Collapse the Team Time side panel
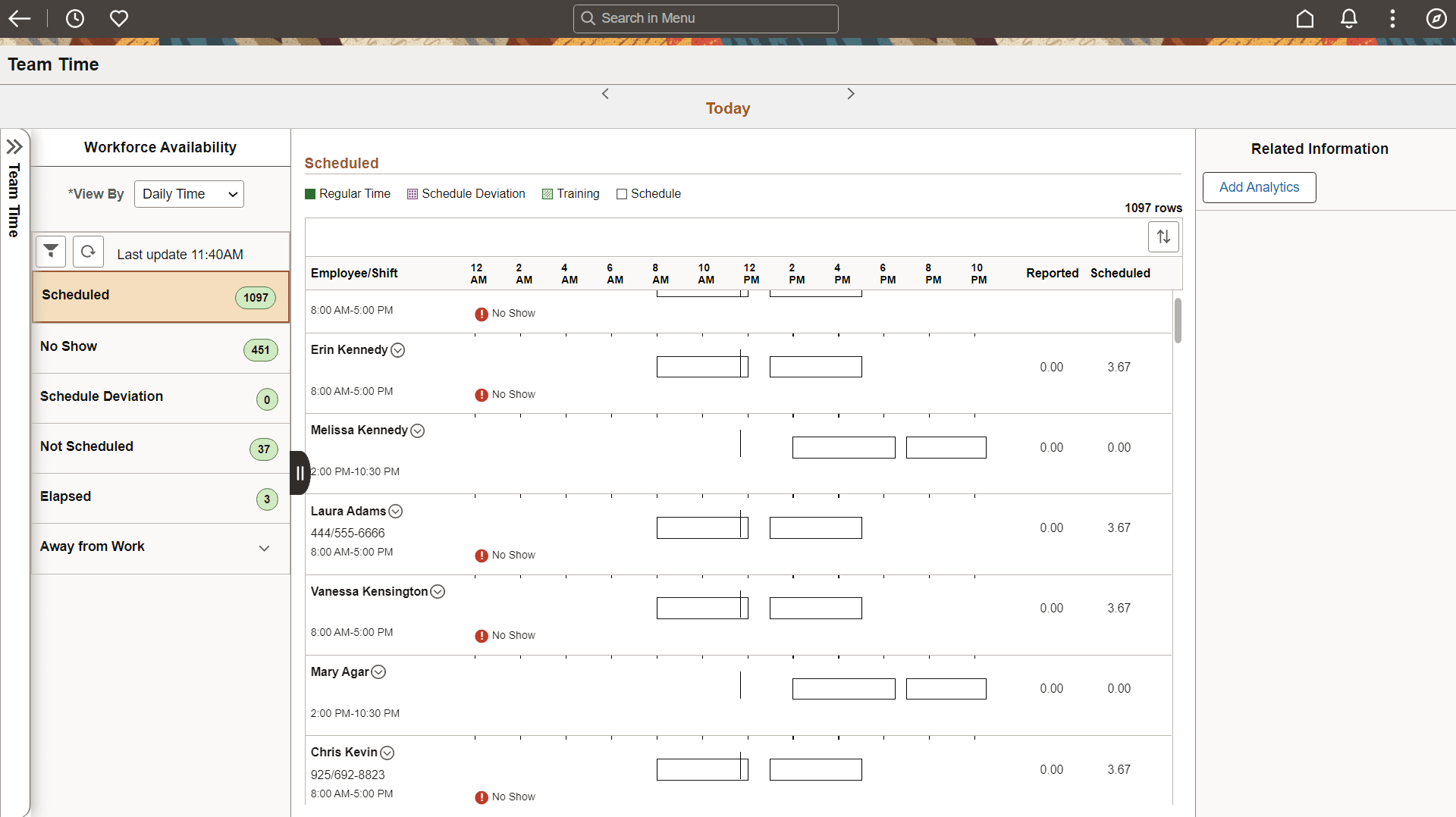The height and width of the screenshot is (817, 1456). 14,146
